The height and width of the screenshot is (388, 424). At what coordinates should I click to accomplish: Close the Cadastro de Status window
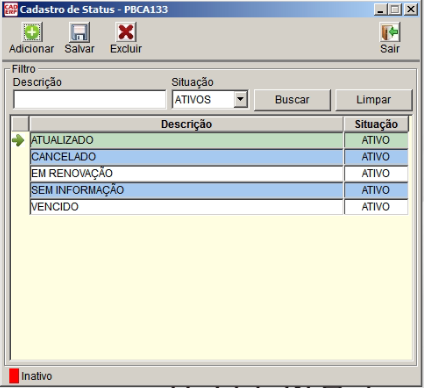(x=411, y=9)
